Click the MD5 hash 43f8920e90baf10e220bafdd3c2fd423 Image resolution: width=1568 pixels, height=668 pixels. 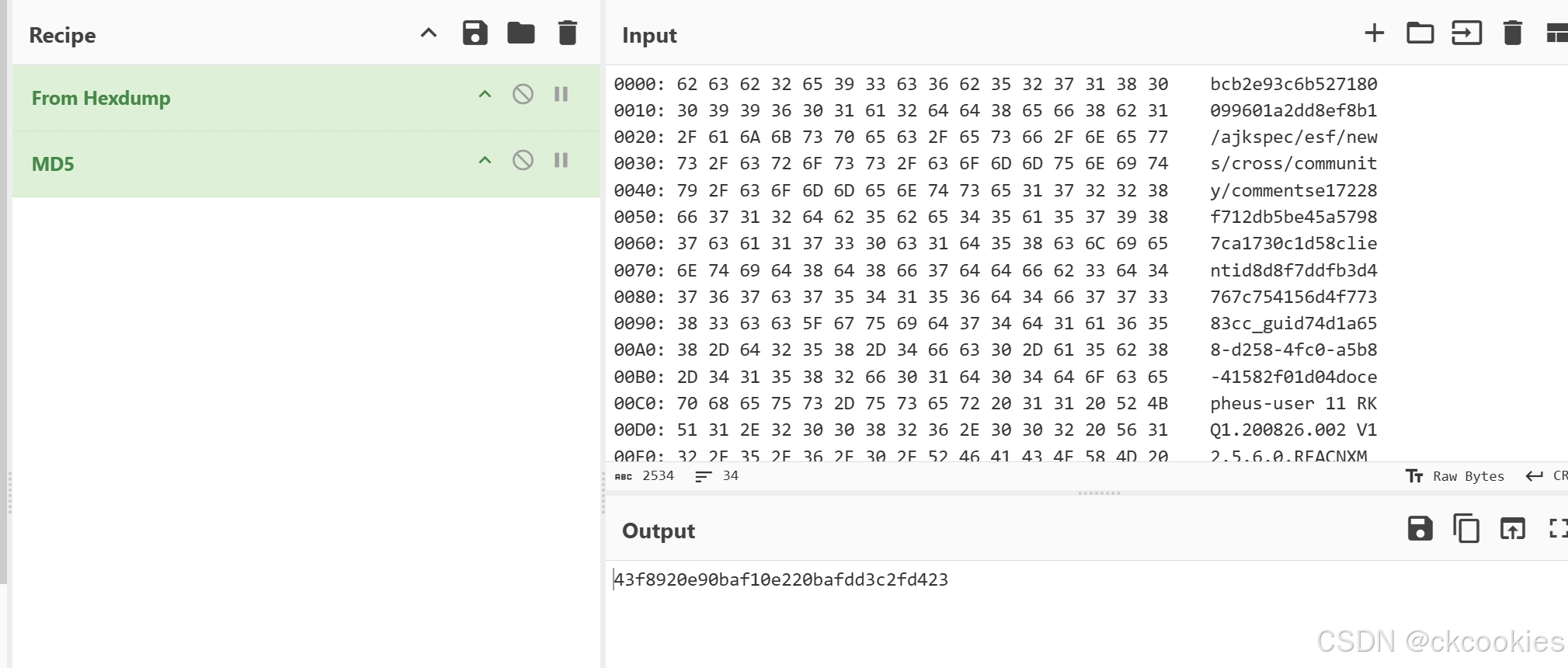pos(781,579)
